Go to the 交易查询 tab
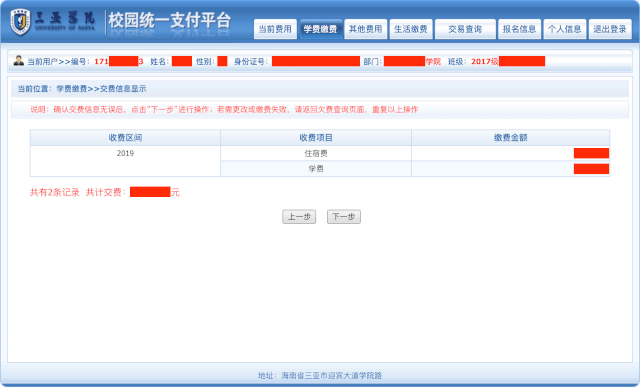 [465, 29]
